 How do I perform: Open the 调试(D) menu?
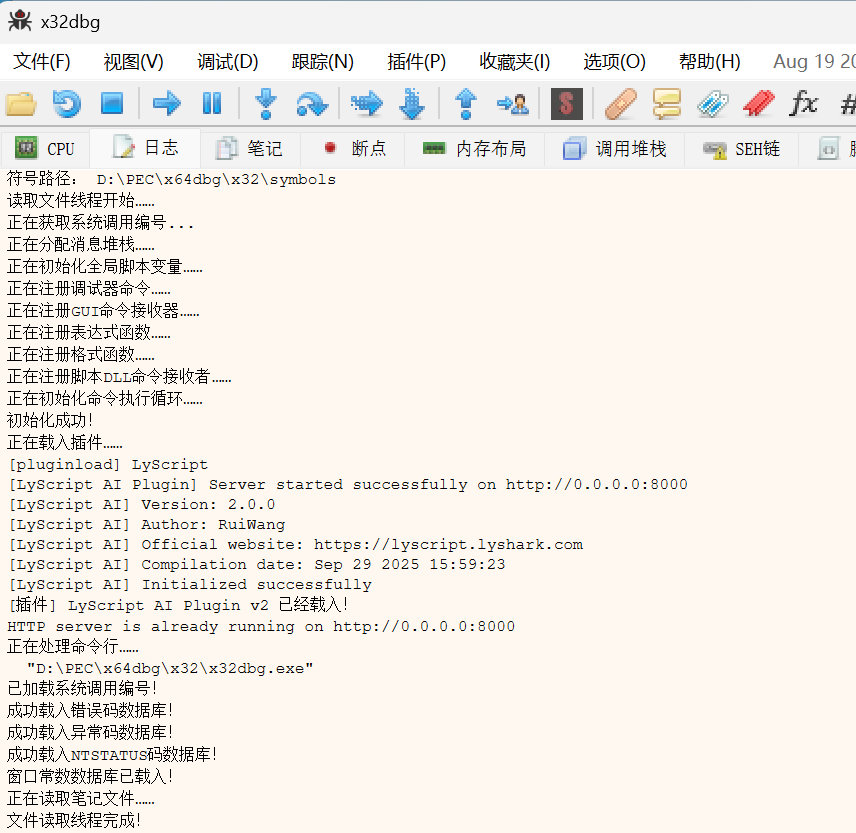[x=227, y=62]
